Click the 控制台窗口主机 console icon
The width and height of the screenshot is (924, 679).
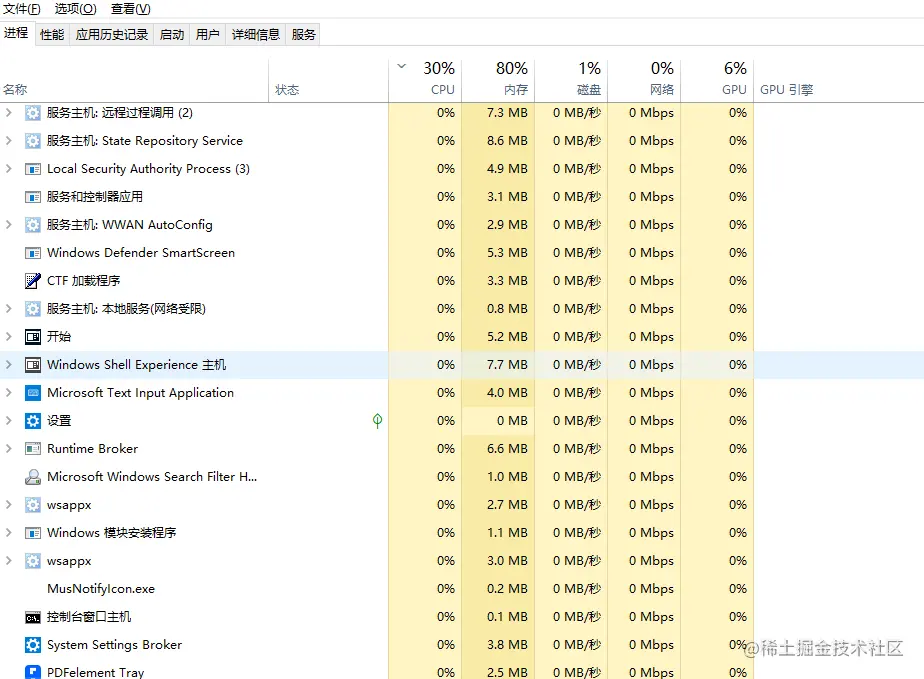click(33, 617)
